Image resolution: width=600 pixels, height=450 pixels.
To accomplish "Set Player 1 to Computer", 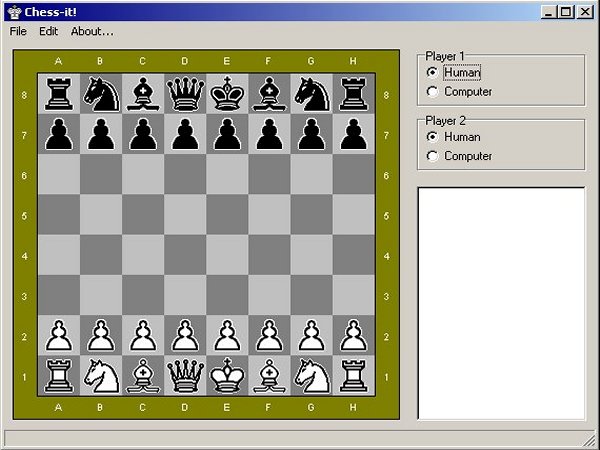I will point(433,92).
